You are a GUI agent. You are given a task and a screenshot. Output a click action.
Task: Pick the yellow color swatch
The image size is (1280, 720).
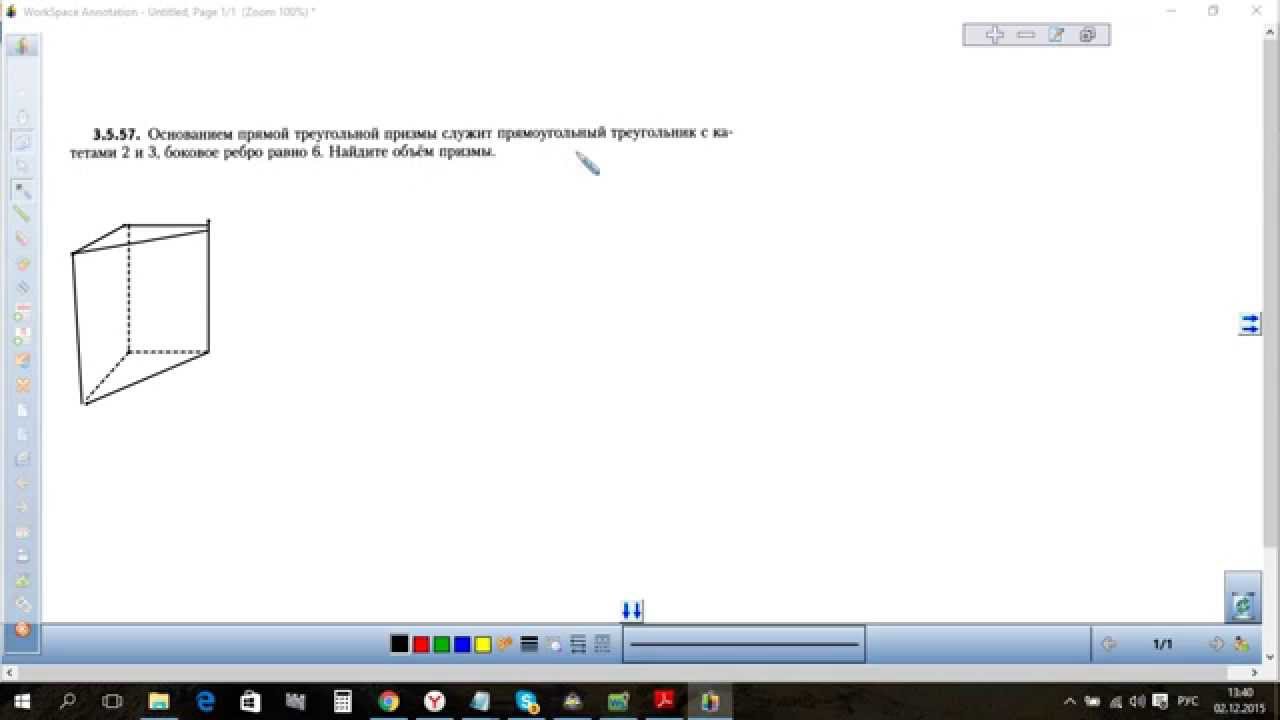[483, 644]
